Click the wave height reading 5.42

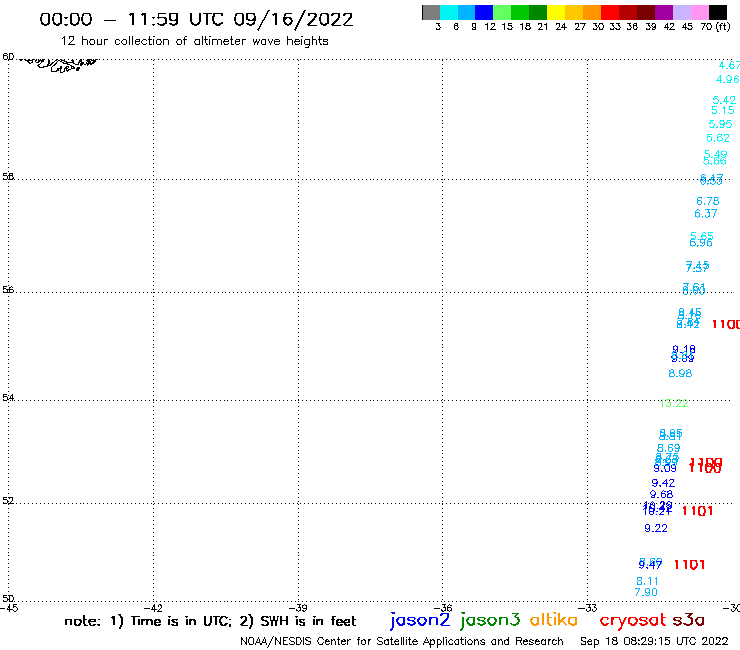click(724, 100)
